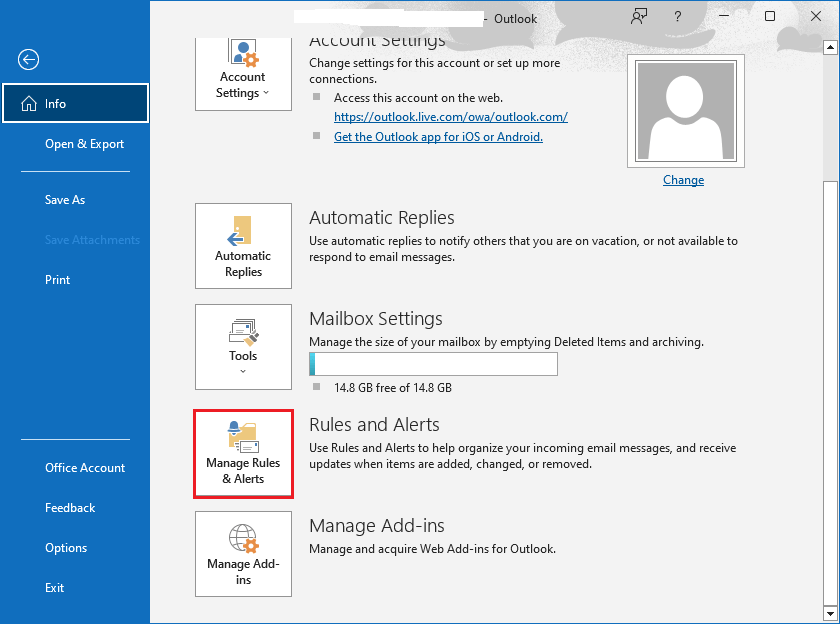Click Exit in the sidebar
840x624 pixels.
[54, 588]
